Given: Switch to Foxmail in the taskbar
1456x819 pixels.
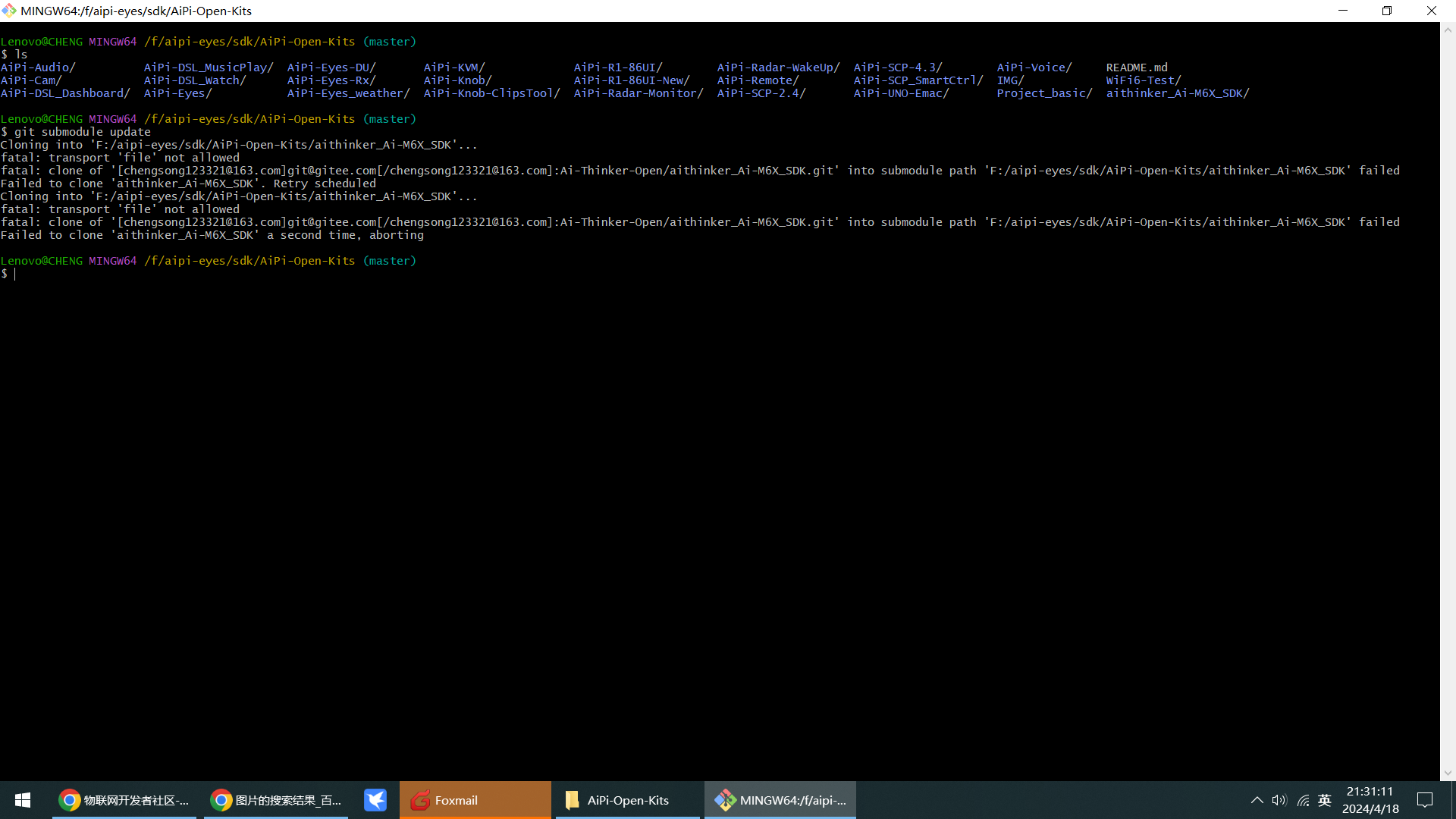Looking at the screenshot, I should click(x=475, y=800).
